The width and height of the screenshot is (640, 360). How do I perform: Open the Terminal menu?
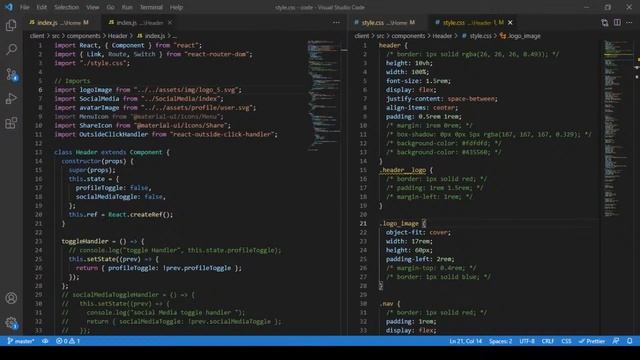click(151, 7)
